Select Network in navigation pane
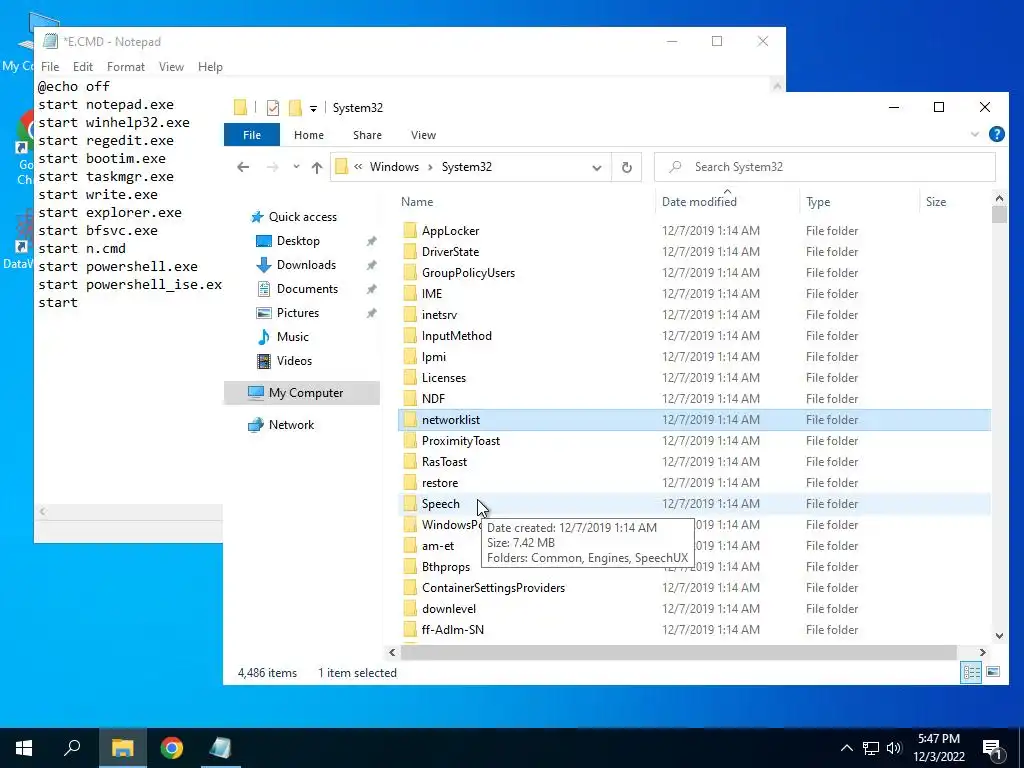The width and height of the screenshot is (1024, 768). coord(291,424)
